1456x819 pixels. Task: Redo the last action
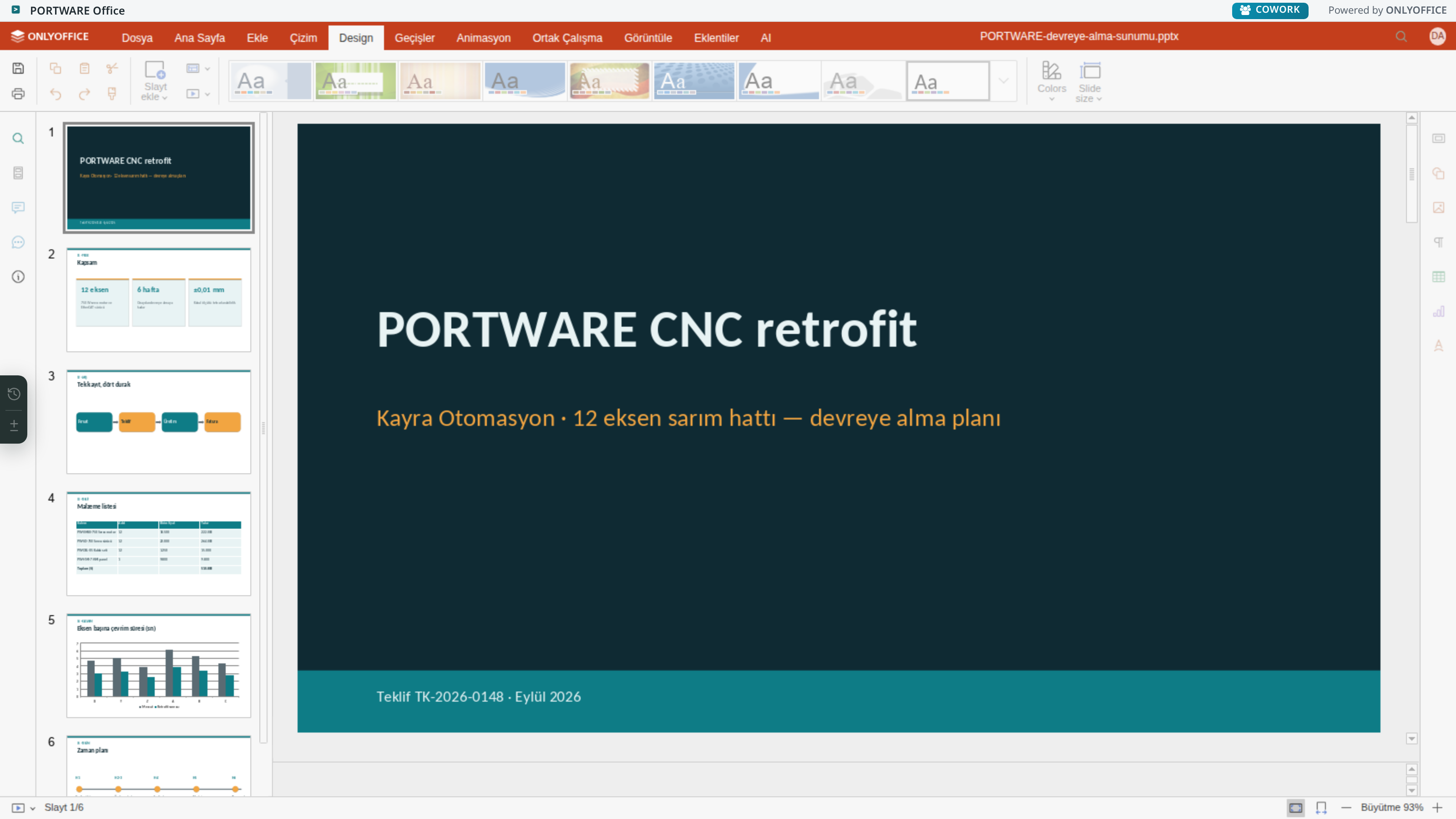84,94
